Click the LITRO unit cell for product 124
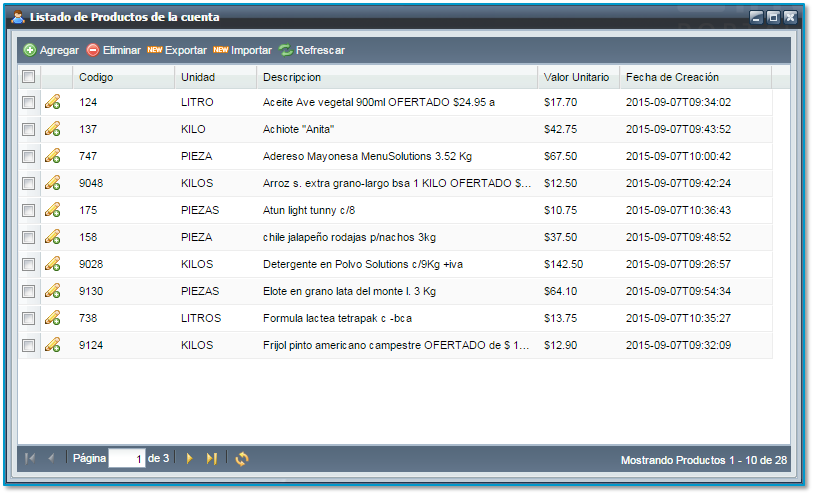Viewport: 814px width, 495px height. point(197,102)
